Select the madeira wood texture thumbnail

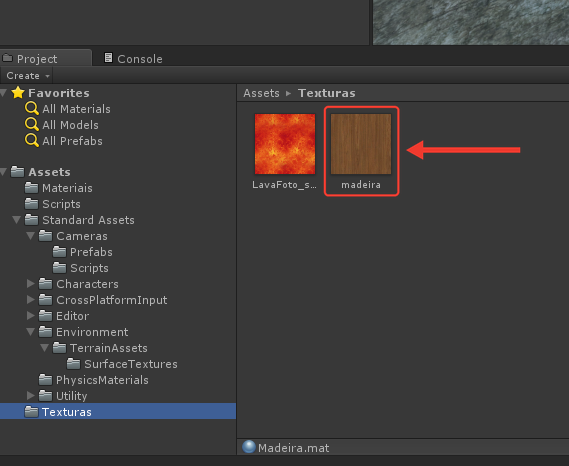[x=361, y=144]
